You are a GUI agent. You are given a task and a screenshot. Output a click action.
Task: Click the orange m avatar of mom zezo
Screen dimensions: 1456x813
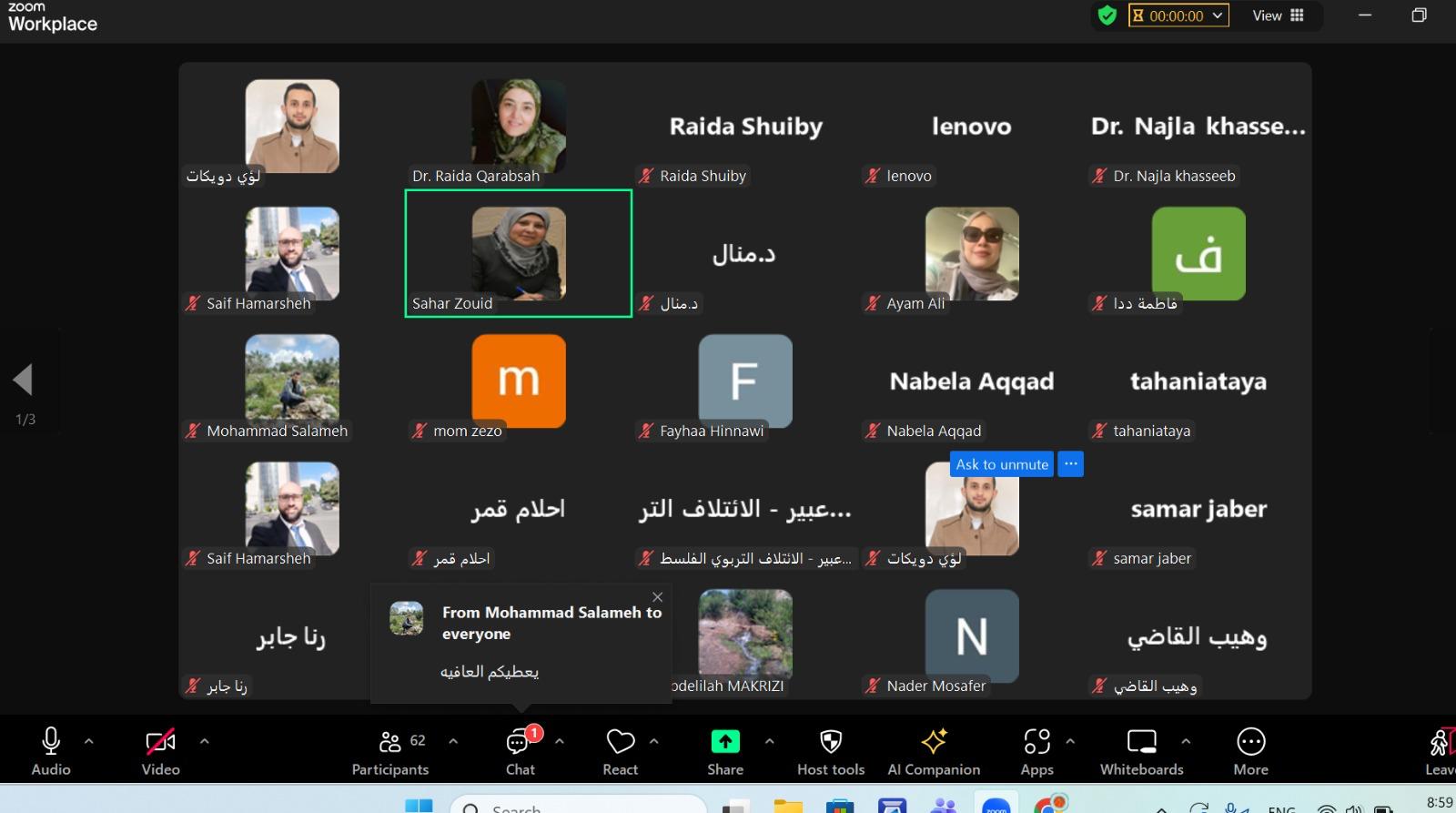[519, 381]
